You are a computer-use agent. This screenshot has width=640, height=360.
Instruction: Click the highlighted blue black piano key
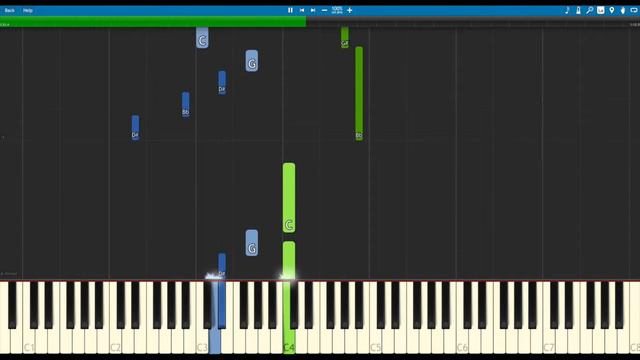point(222,304)
